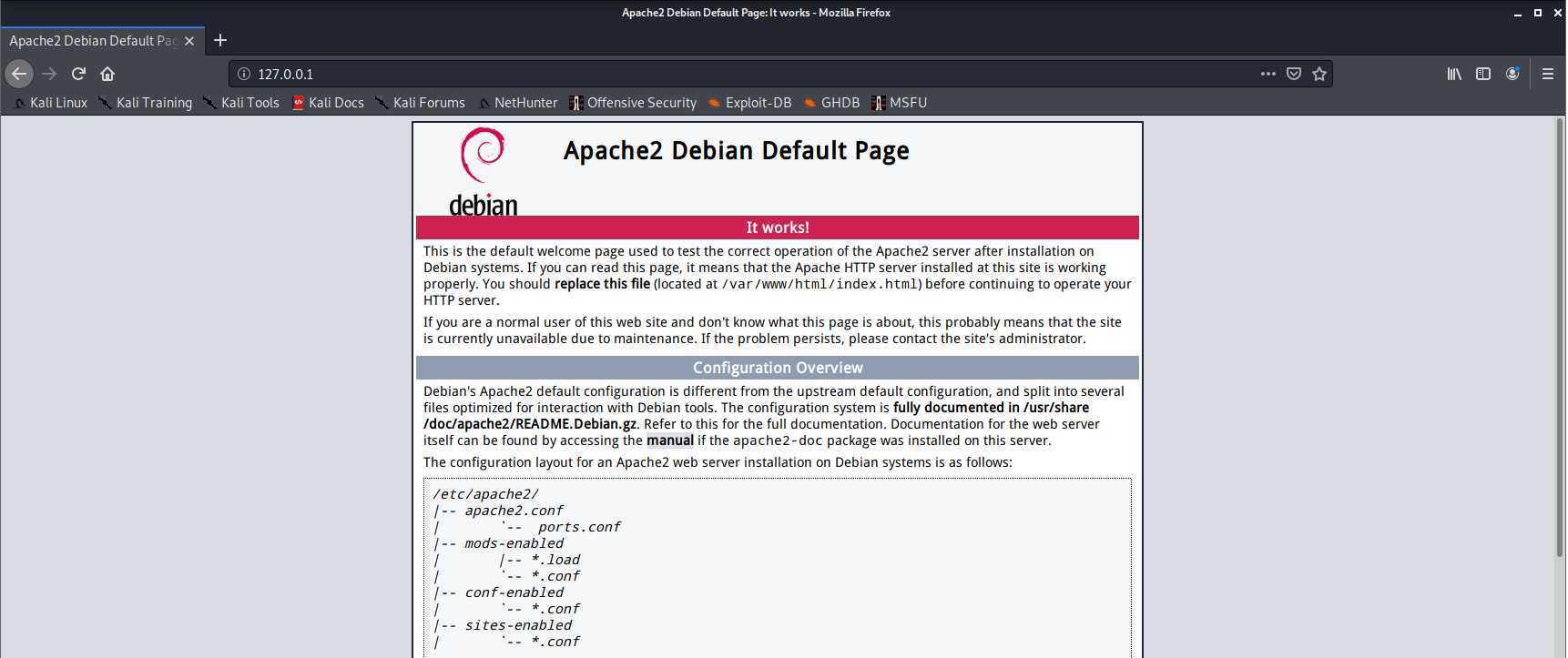The height and width of the screenshot is (658, 1568).
Task: Open Kali Tools bookmark
Action: click(241, 103)
